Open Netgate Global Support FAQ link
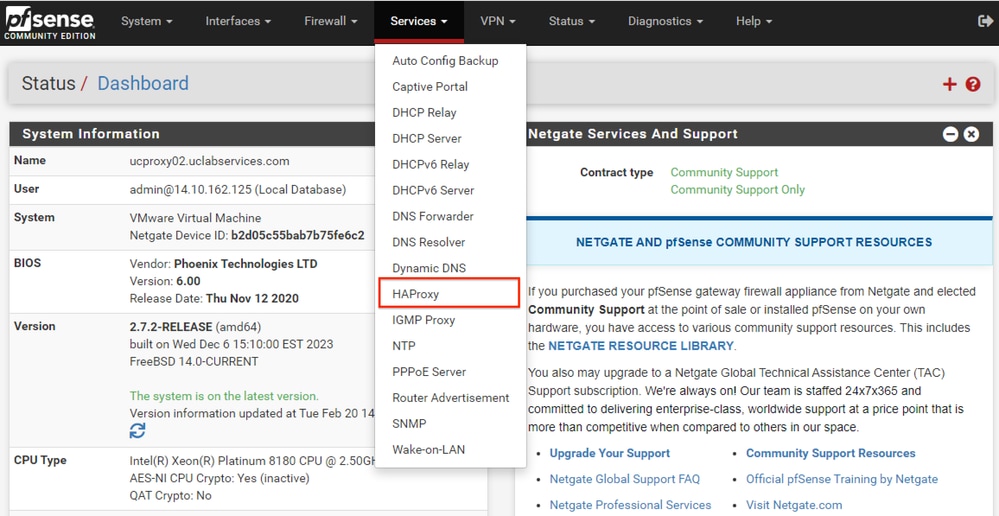Screen dimensions: 999x516 point(624,479)
